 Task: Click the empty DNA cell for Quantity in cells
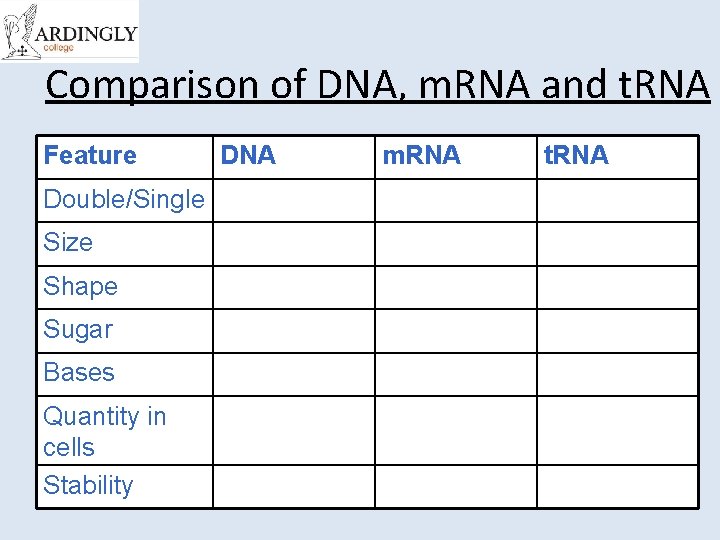coord(293,431)
